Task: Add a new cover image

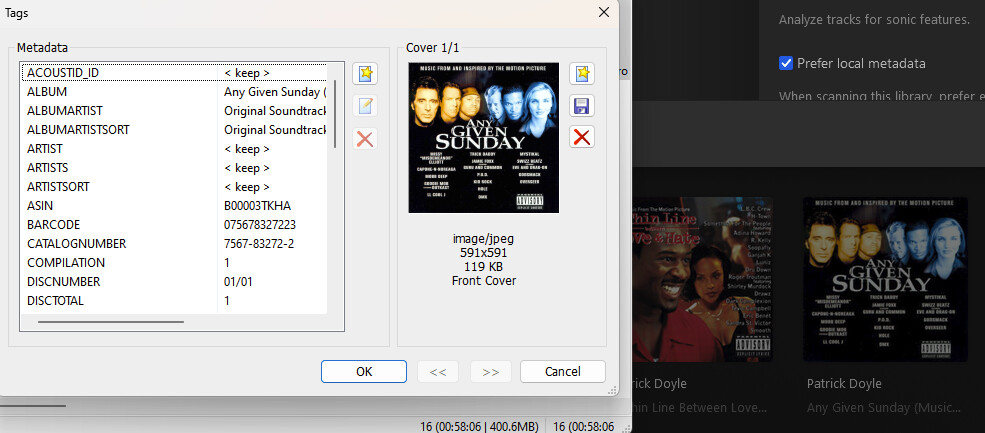Action: tap(582, 74)
